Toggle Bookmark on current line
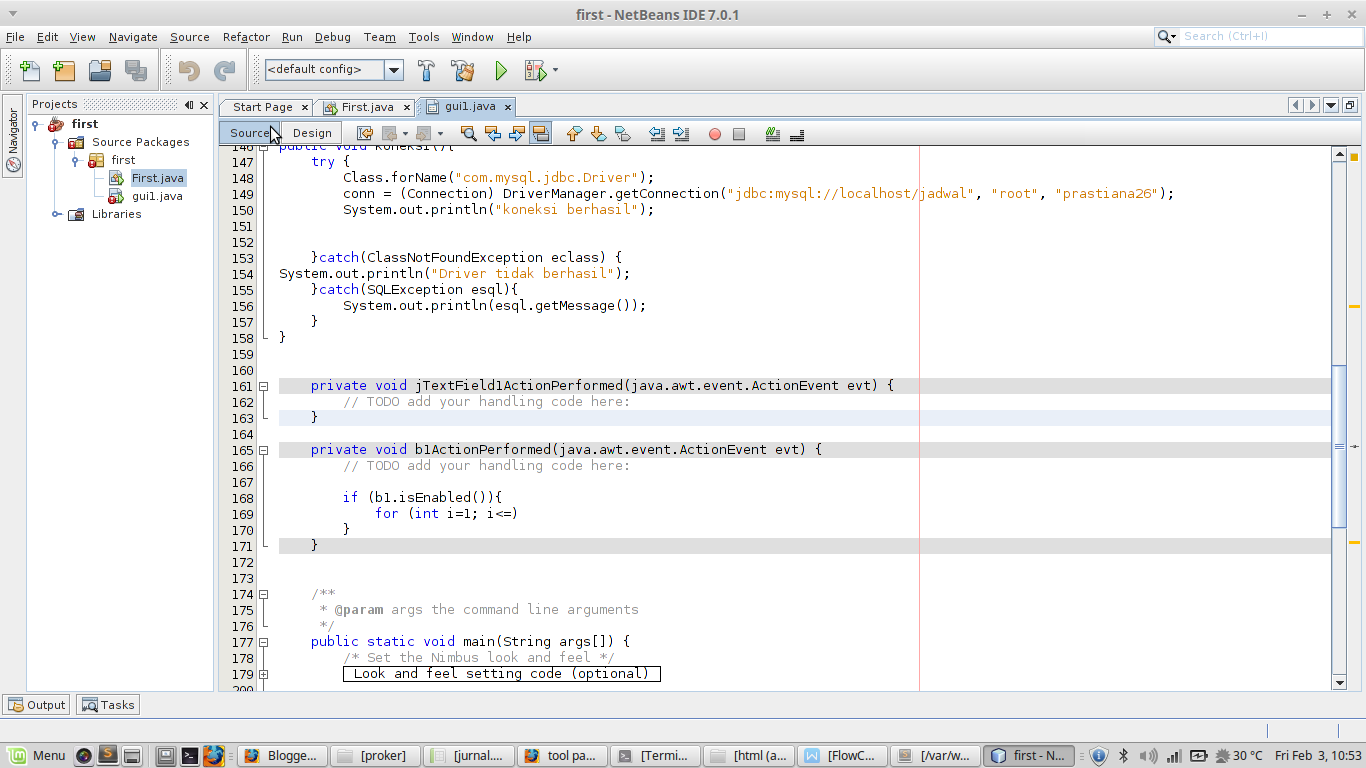1366x768 pixels. [622, 133]
